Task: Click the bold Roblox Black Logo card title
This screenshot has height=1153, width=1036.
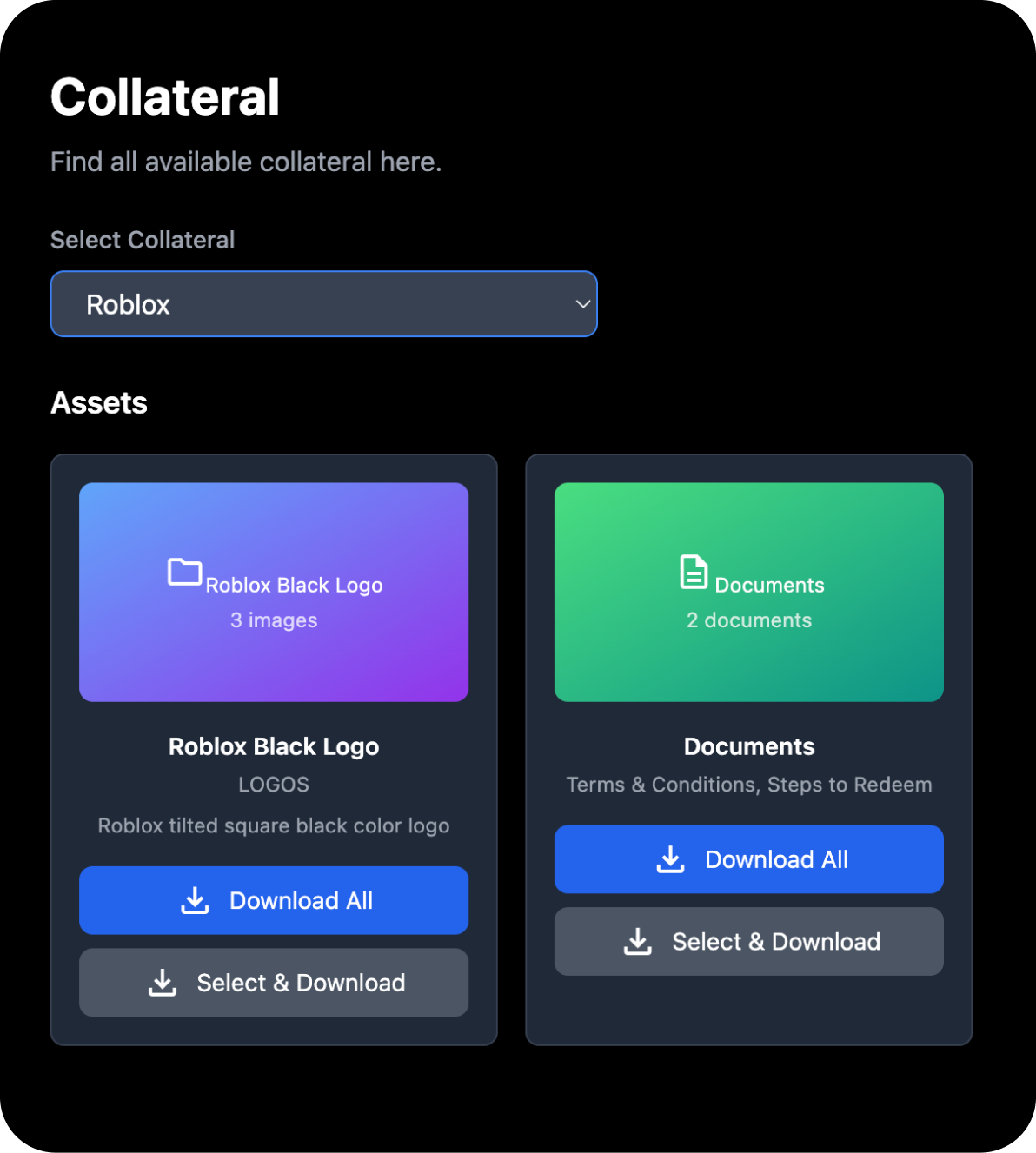Action: [x=274, y=747]
